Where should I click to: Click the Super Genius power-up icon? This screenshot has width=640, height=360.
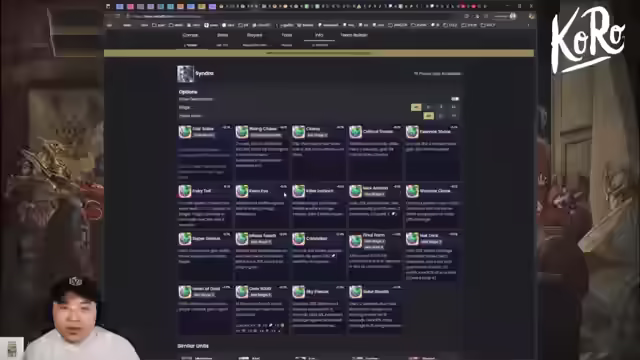185,238
